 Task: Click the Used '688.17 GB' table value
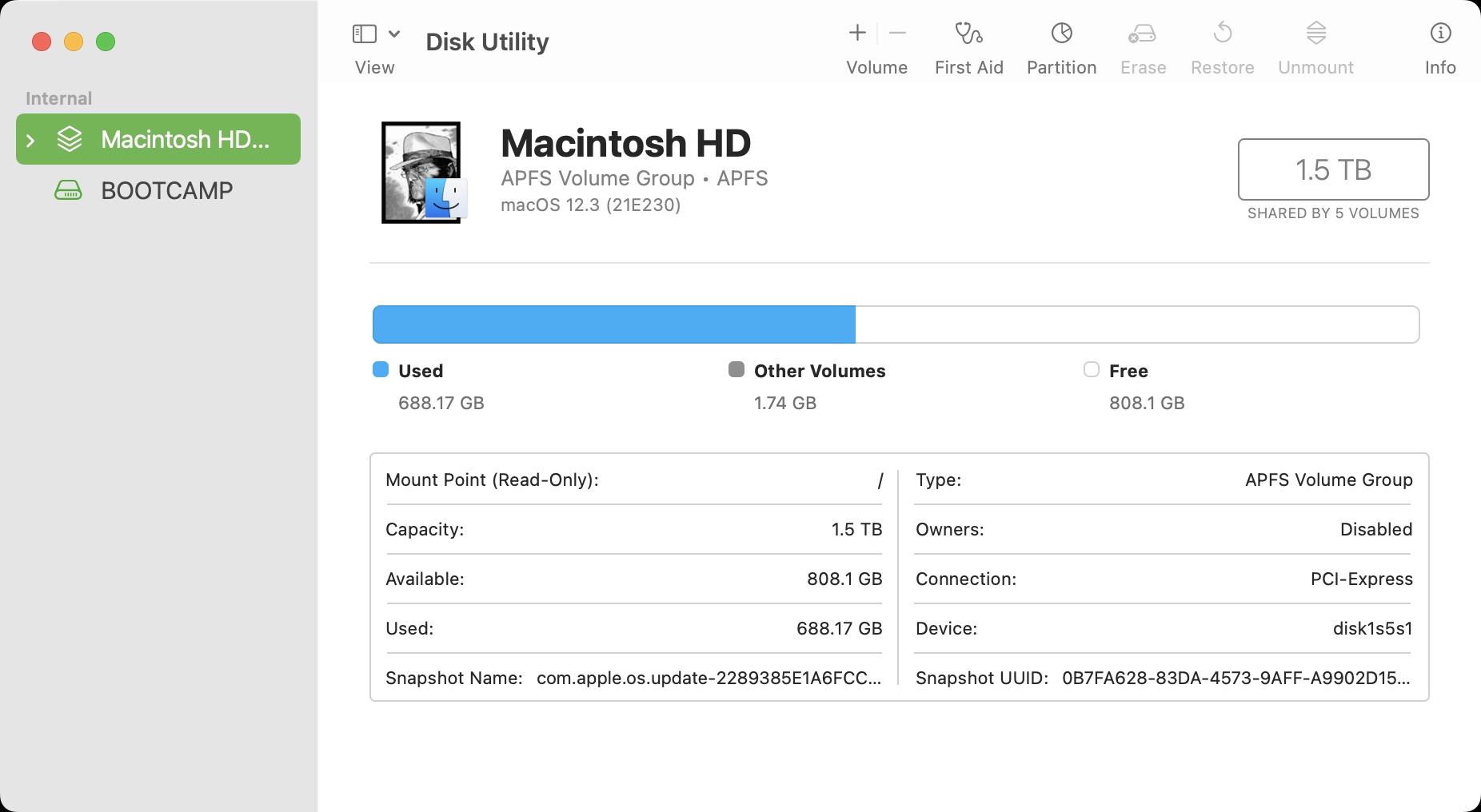click(839, 629)
